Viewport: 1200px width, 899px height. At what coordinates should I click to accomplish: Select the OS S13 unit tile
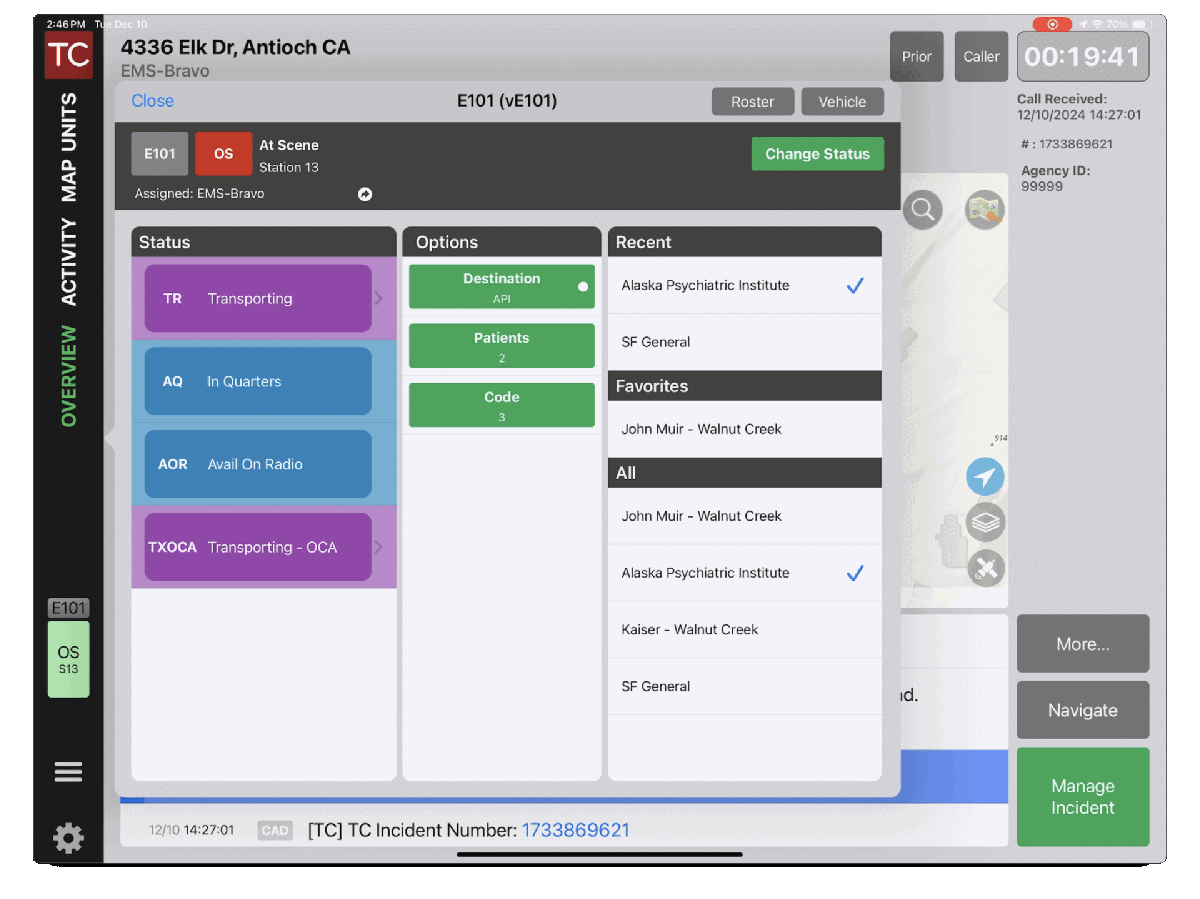(68, 659)
